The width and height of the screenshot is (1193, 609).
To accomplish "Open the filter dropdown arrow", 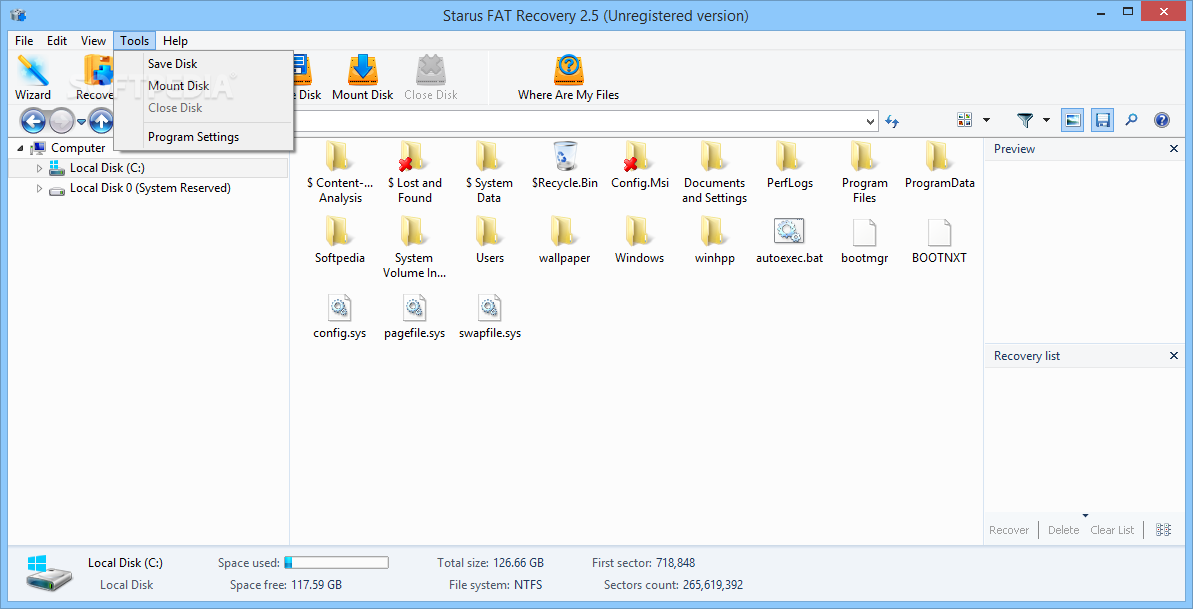I will (x=1046, y=120).
